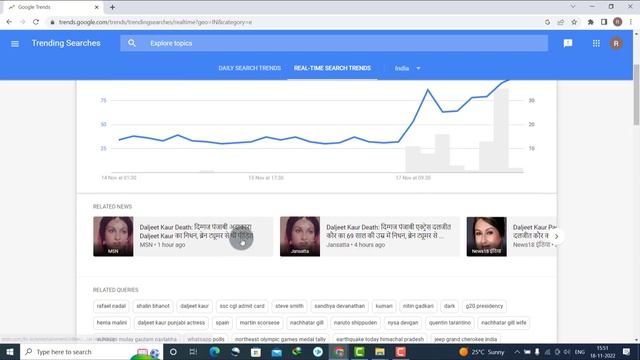Click the Jansatta article thumbnail
The width and height of the screenshot is (640, 360).
300,236
